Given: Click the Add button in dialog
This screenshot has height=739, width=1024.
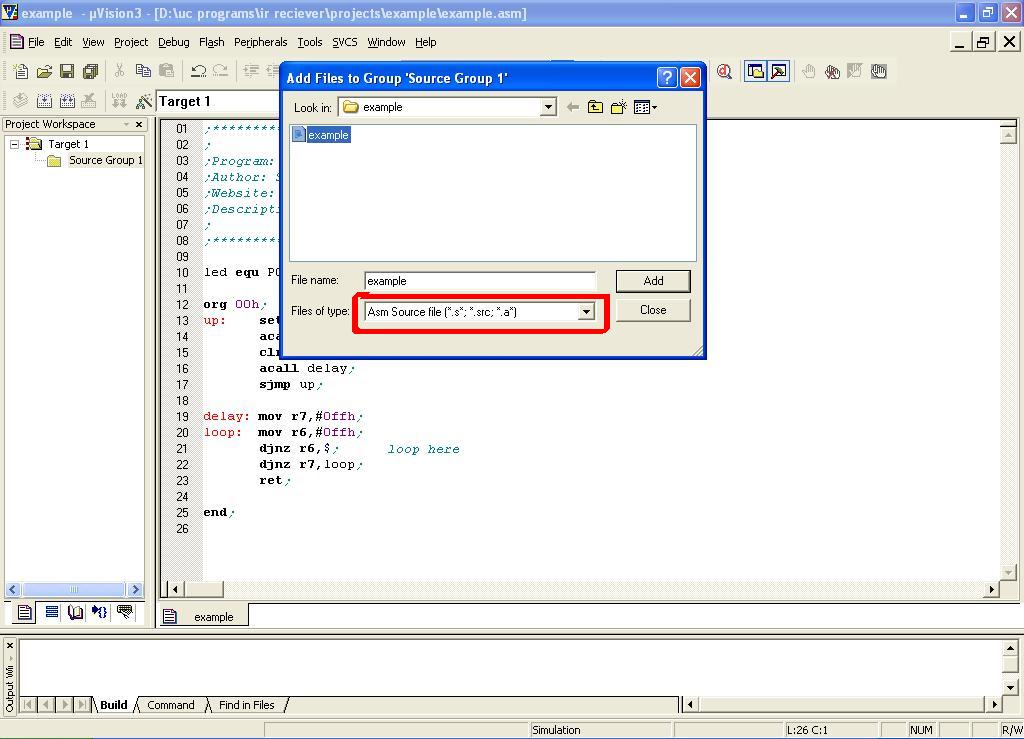Looking at the screenshot, I should tap(653, 281).
